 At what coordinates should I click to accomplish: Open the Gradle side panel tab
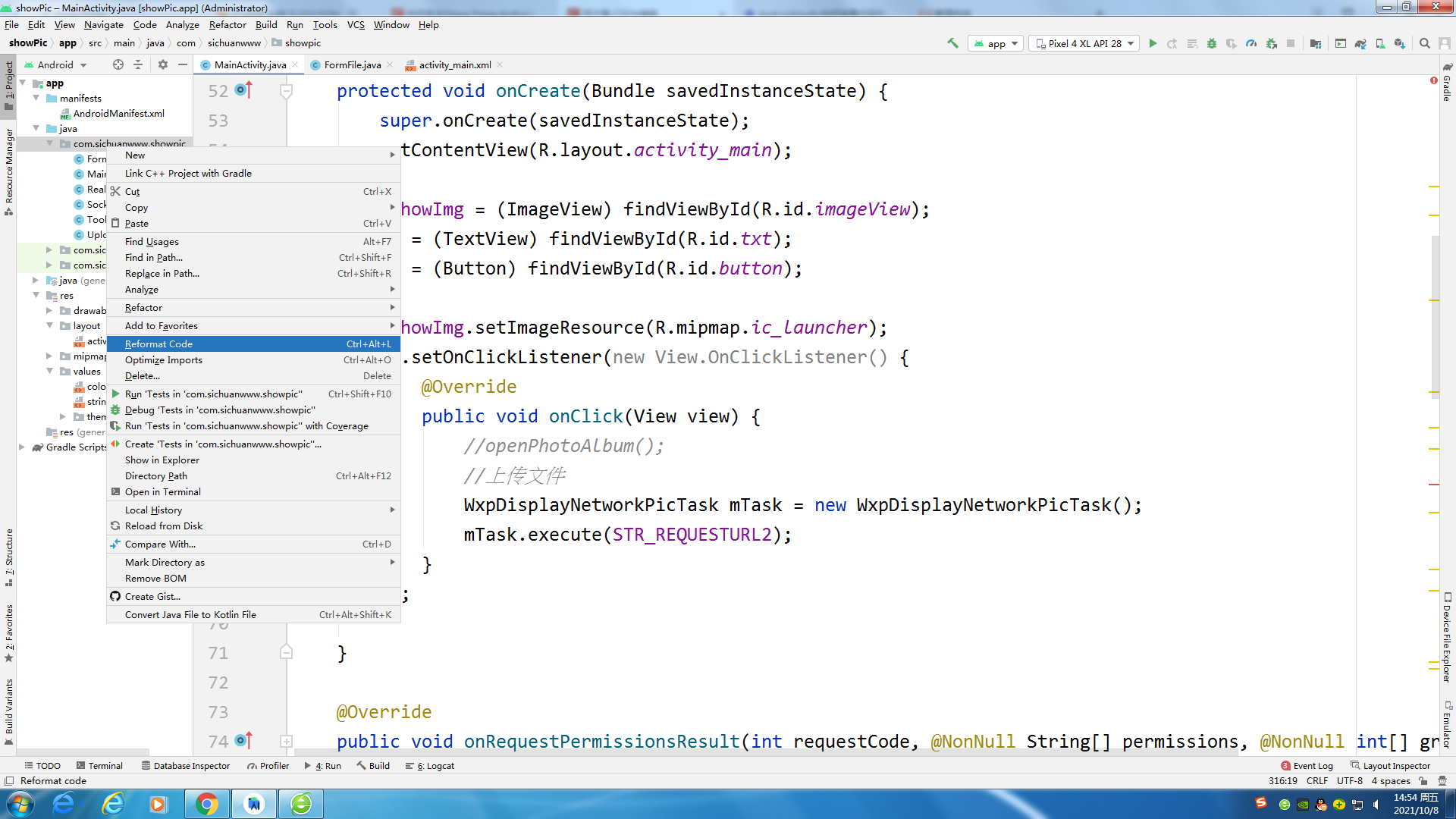1447,83
